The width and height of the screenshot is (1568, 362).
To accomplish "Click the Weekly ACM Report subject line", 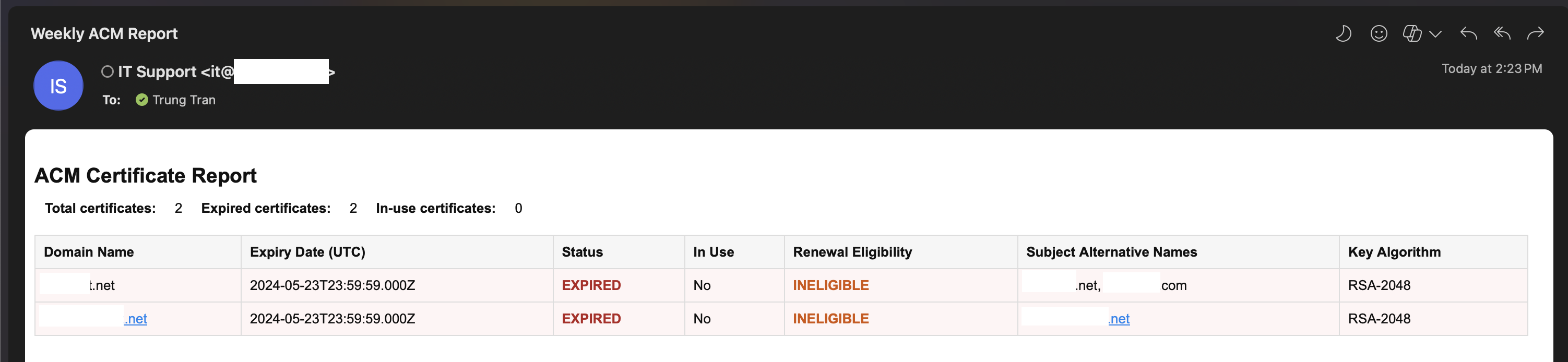I will [104, 33].
